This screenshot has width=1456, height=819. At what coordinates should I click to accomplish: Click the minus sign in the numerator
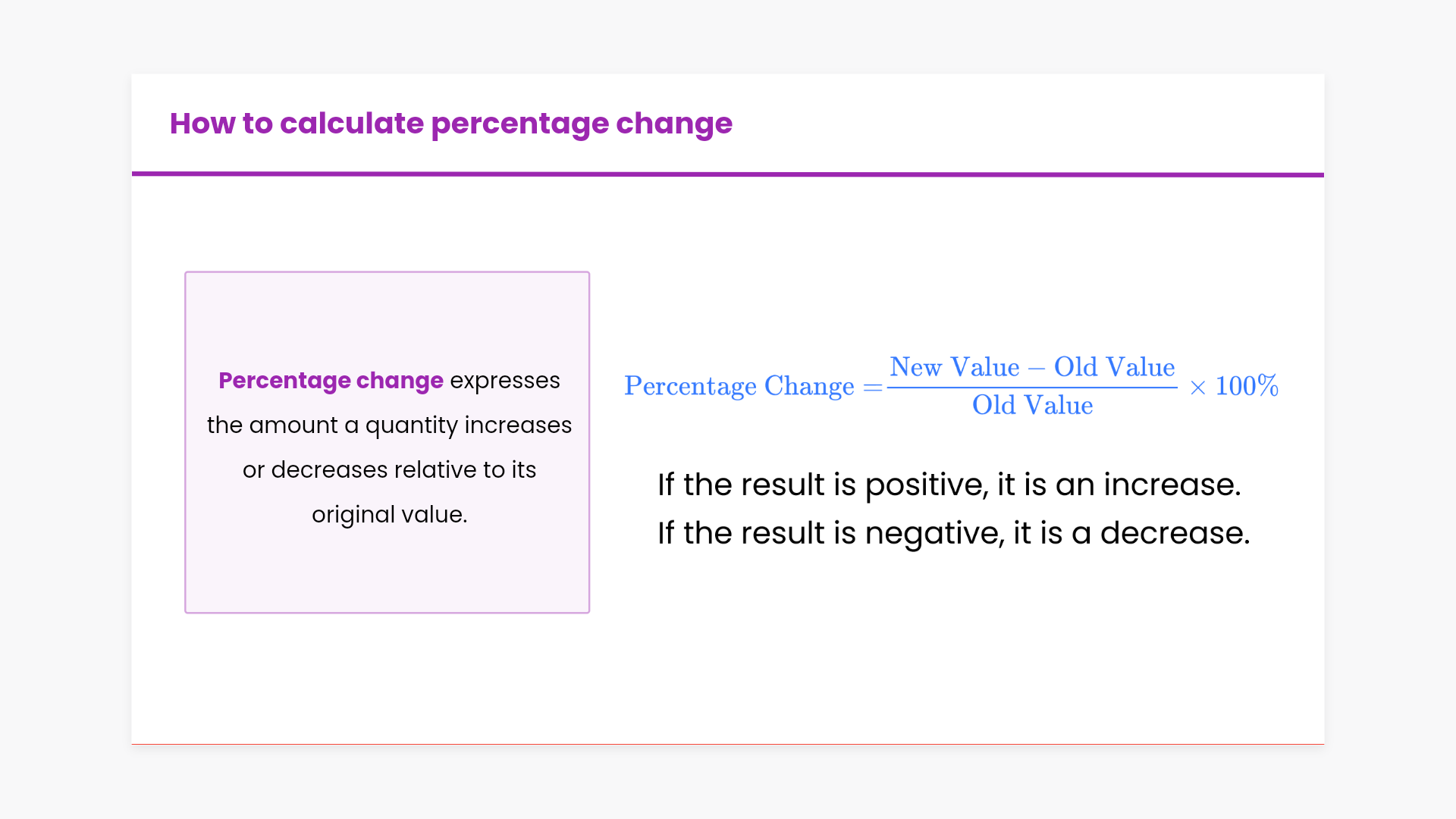(1036, 369)
